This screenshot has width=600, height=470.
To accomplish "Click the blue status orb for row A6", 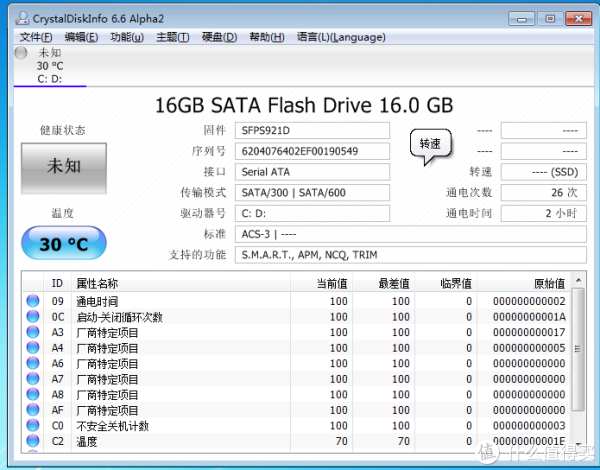I will click(33, 363).
